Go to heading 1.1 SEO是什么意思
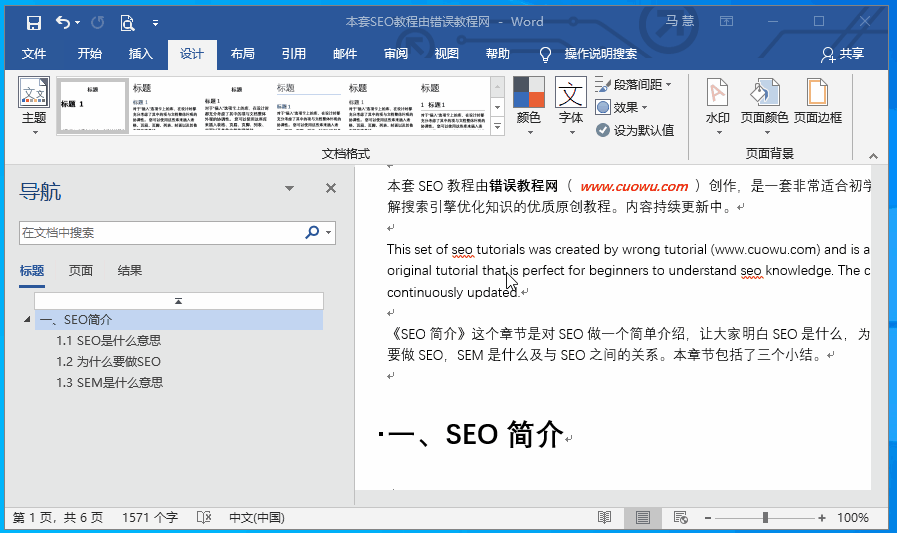 coord(109,341)
